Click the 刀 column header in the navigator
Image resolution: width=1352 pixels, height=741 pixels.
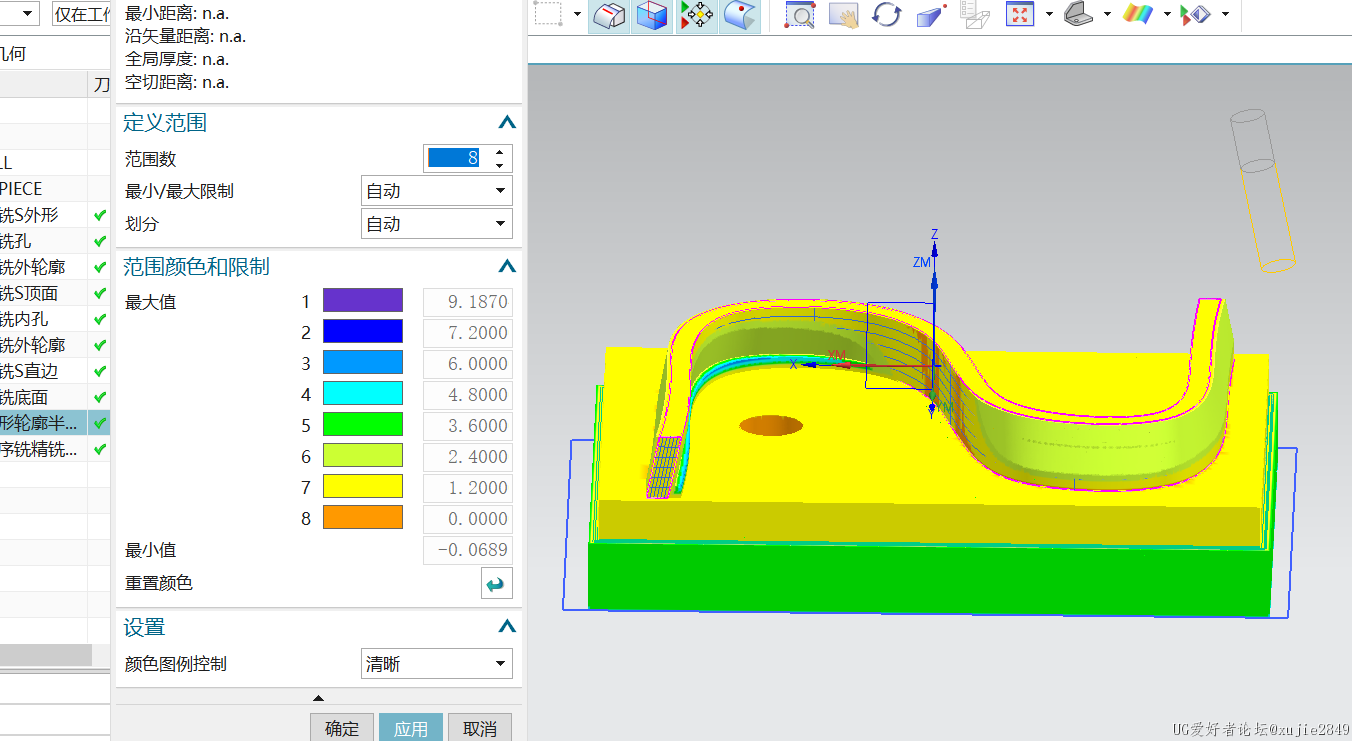pyautogui.click(x=100, y=84)
